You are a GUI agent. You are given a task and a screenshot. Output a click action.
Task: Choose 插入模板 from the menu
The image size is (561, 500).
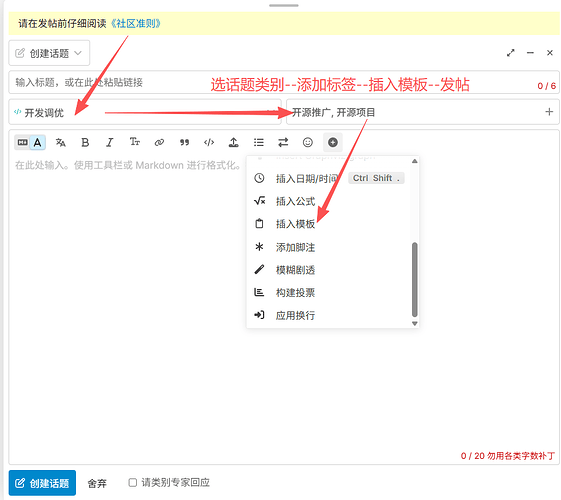(329, 224)
